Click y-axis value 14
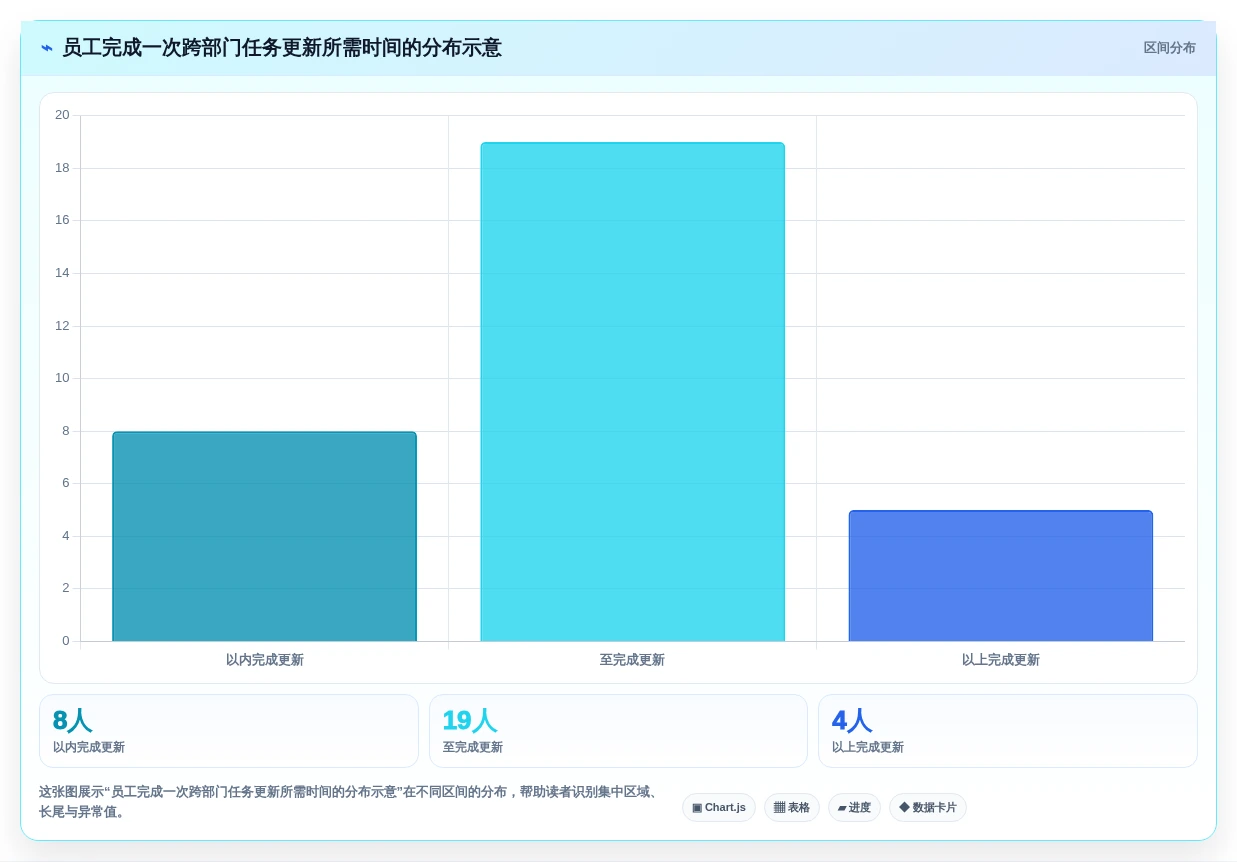Screen dimensions: 1237x862 (62, 273)
